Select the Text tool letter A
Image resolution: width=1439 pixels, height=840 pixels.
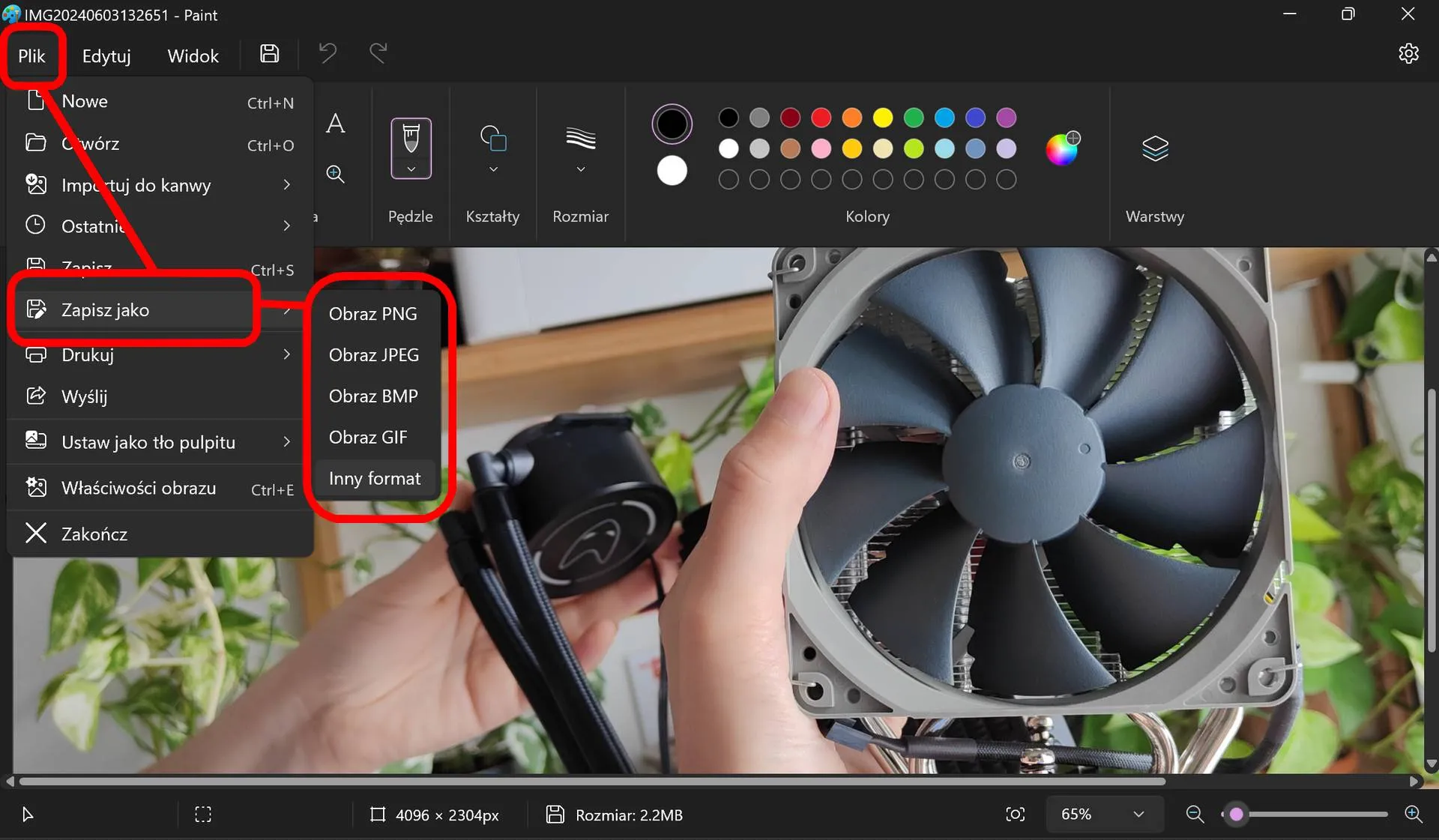tap(335, 124)
